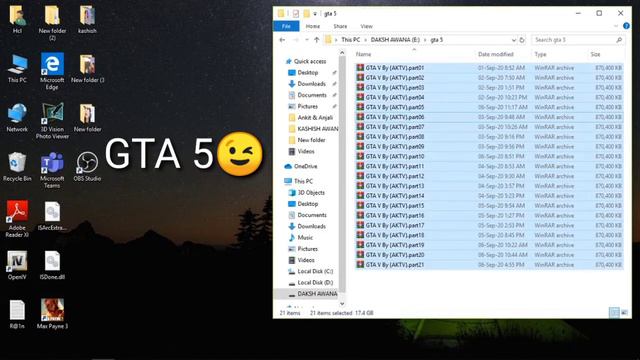This screenshot has height=360, width=640.
Task: Click the Properties quick access toolbar icon
Action: click(296, 13)
